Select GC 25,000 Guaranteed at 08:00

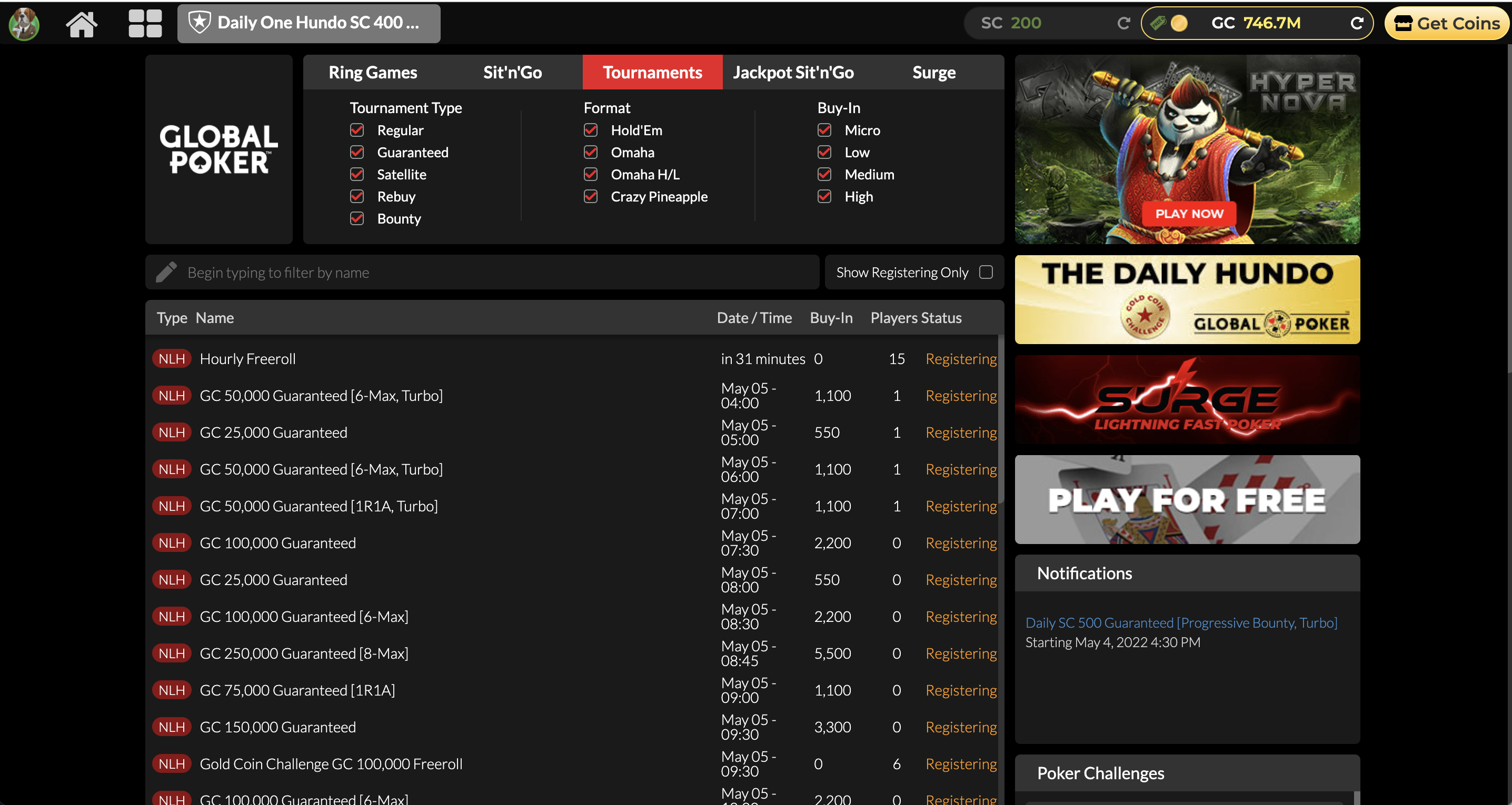click(572, 580)
